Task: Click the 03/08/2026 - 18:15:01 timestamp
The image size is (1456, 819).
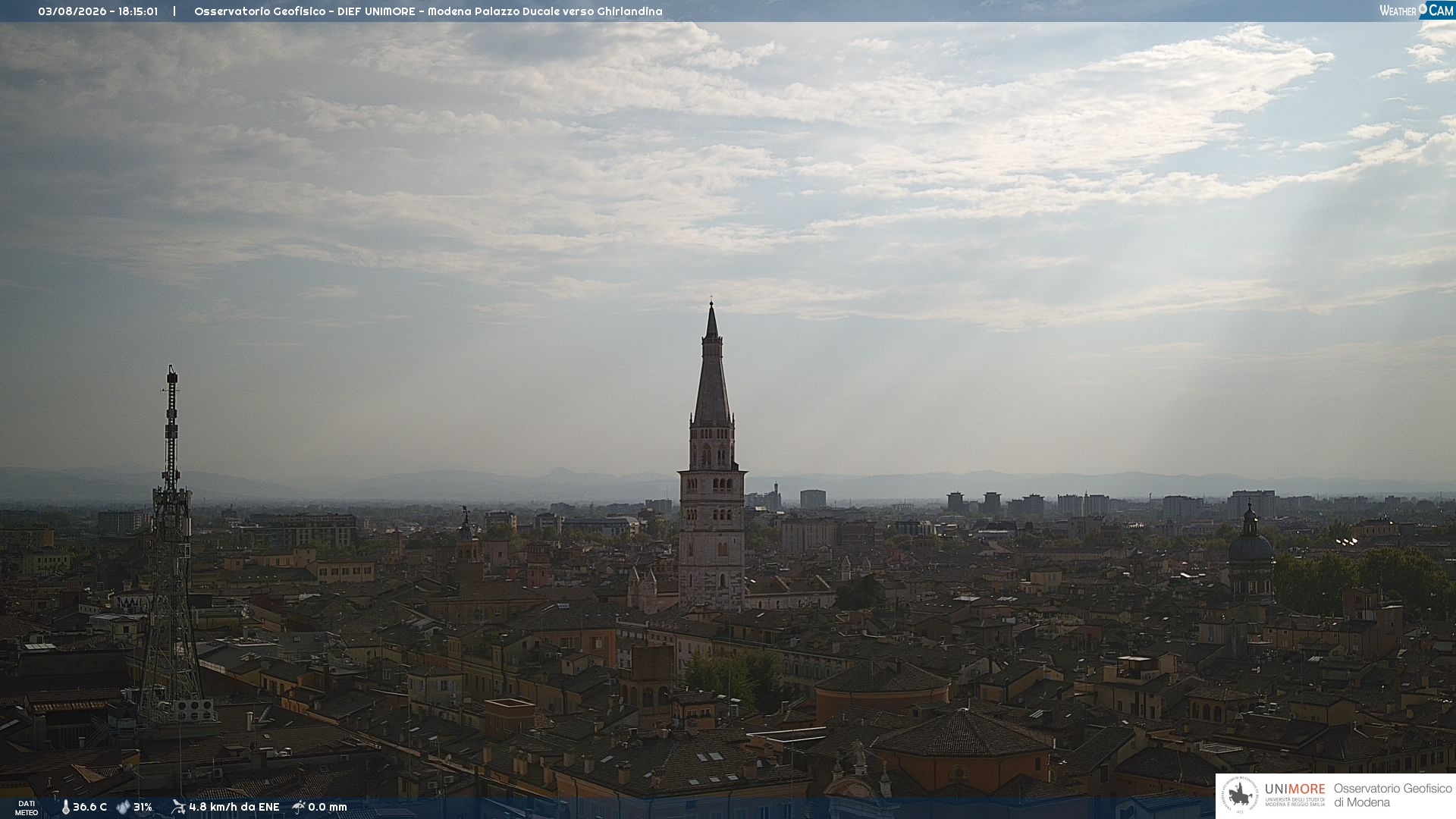Action: 98,11
